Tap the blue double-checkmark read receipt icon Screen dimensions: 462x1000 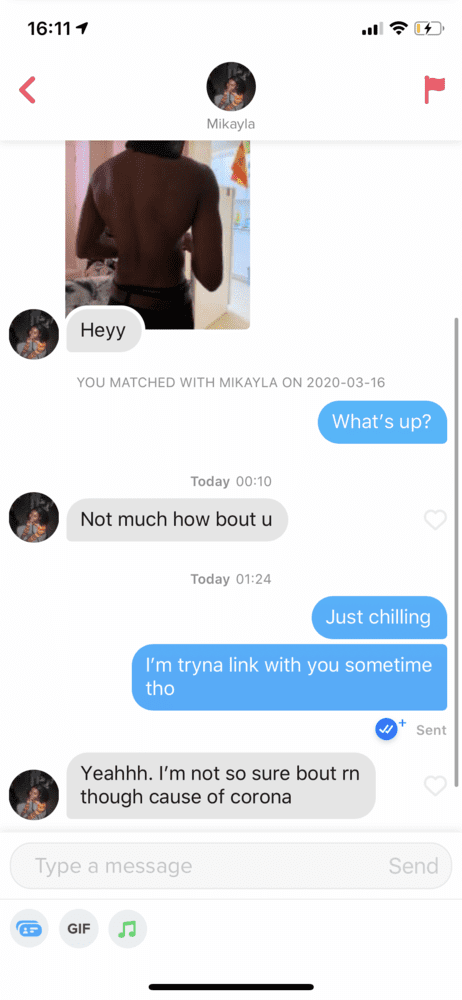(386, 729)
